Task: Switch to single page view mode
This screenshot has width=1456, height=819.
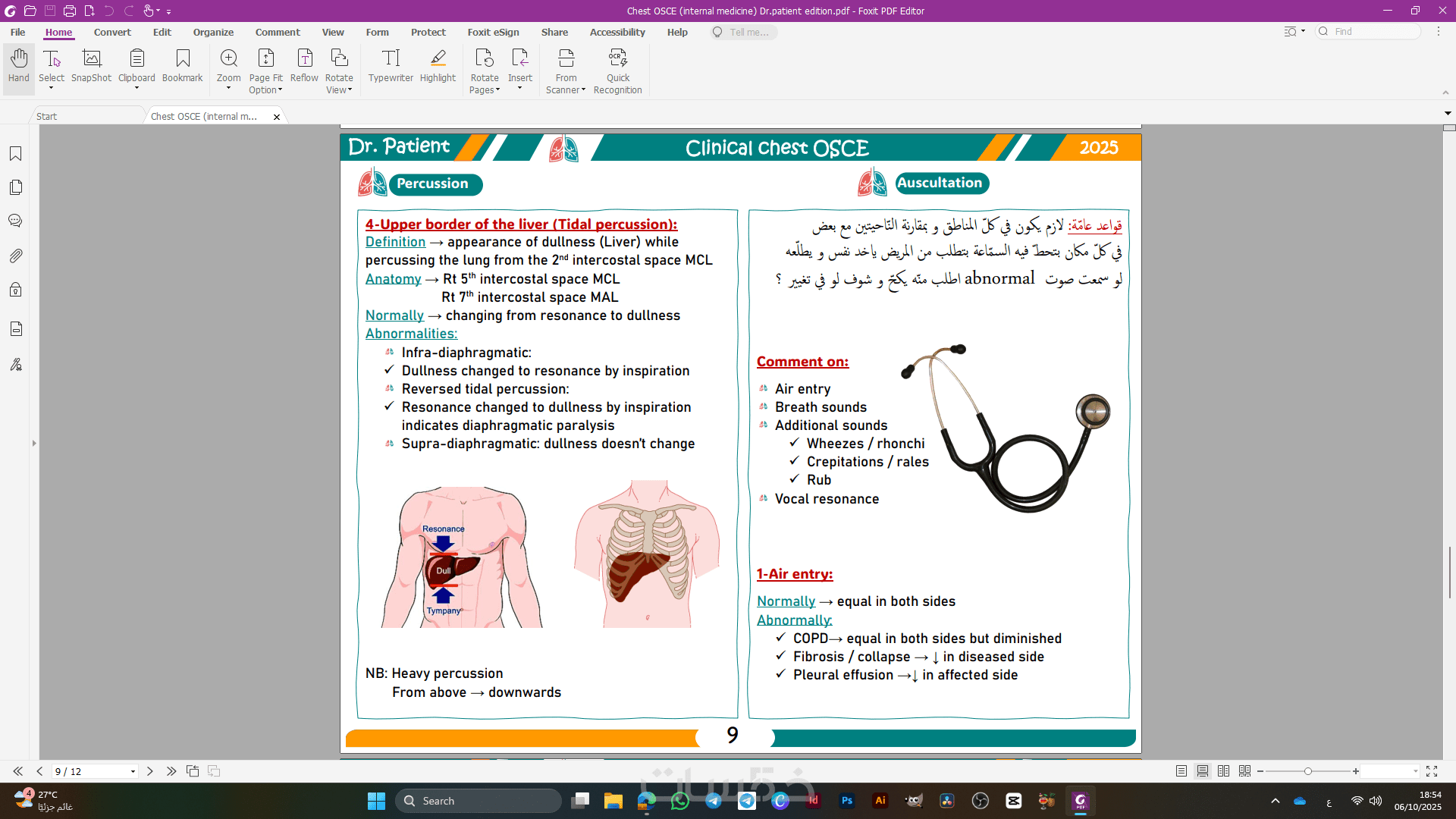Action: click(1181, 771)
